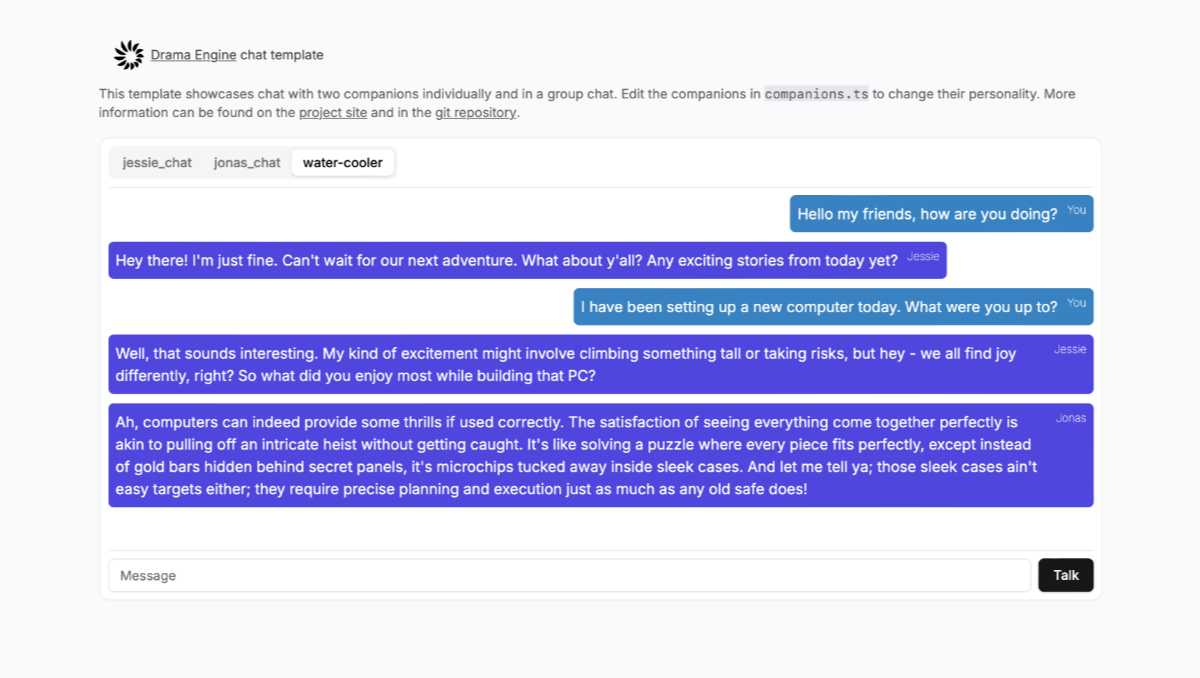
Task: Click the 'companions.ts' code text
Action: pyautogui.click(x=817, y=94)
